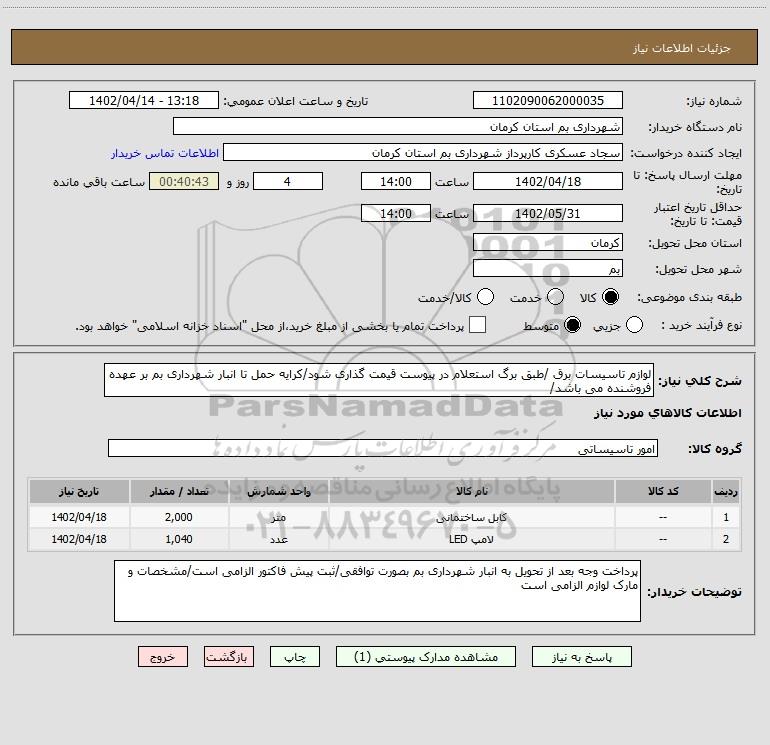Click the remaining days field showing 4
Screen dimensions: 770x745
pos(288,181)
